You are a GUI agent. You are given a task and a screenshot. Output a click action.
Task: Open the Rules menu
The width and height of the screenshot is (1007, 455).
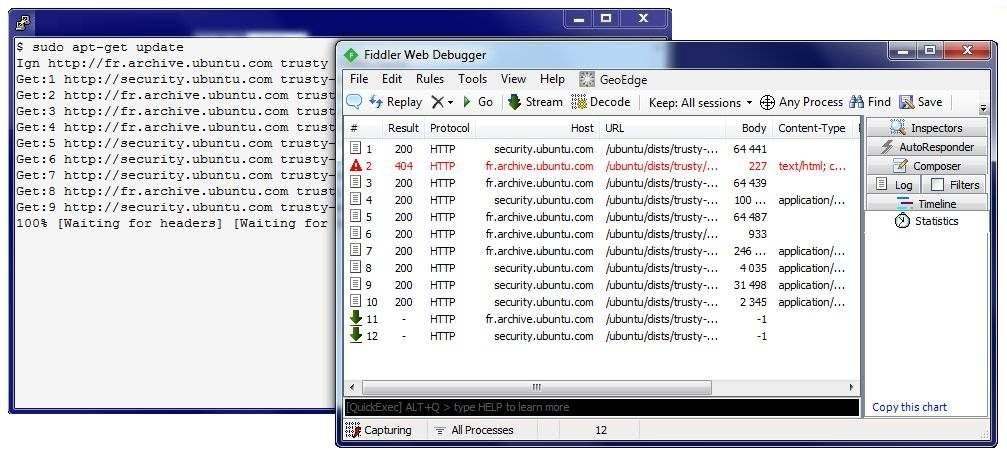click(x=430, y=79)
